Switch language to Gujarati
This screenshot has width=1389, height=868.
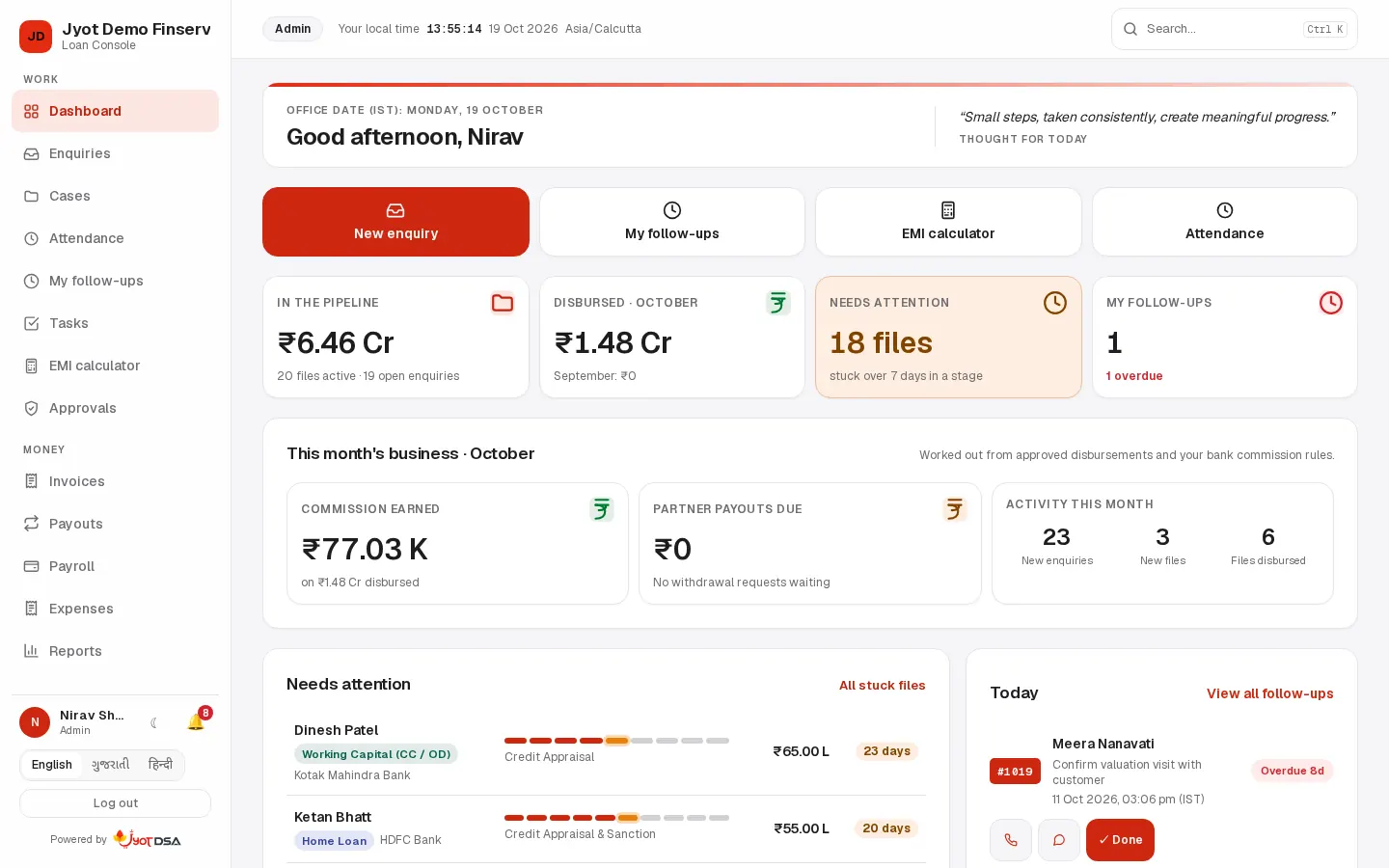tap(111, 765)
